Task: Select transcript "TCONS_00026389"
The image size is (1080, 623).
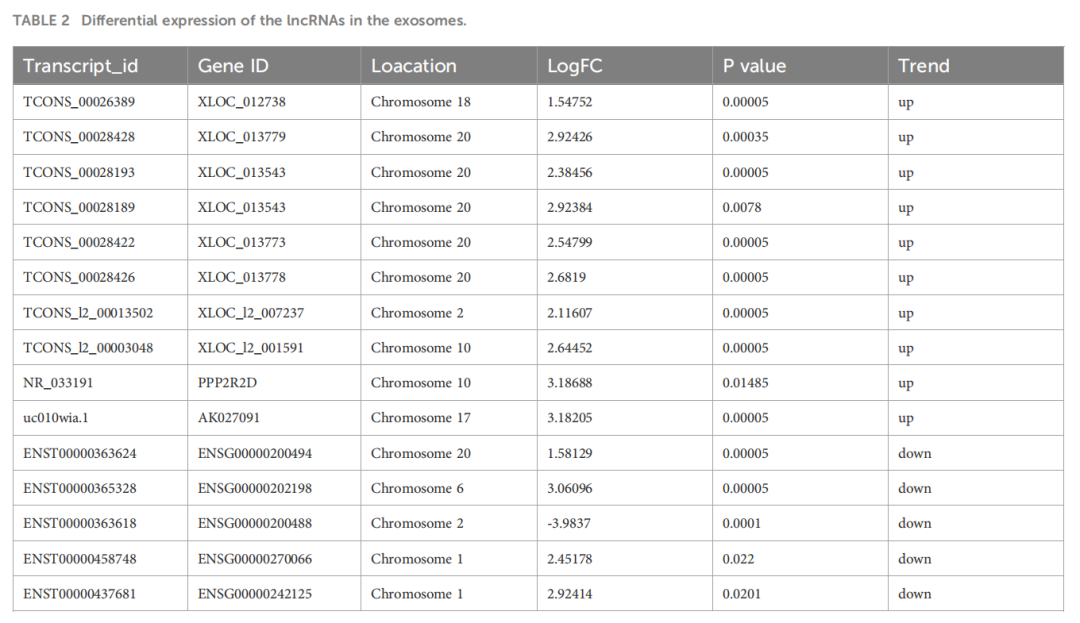Action: [x=79, y=102]
